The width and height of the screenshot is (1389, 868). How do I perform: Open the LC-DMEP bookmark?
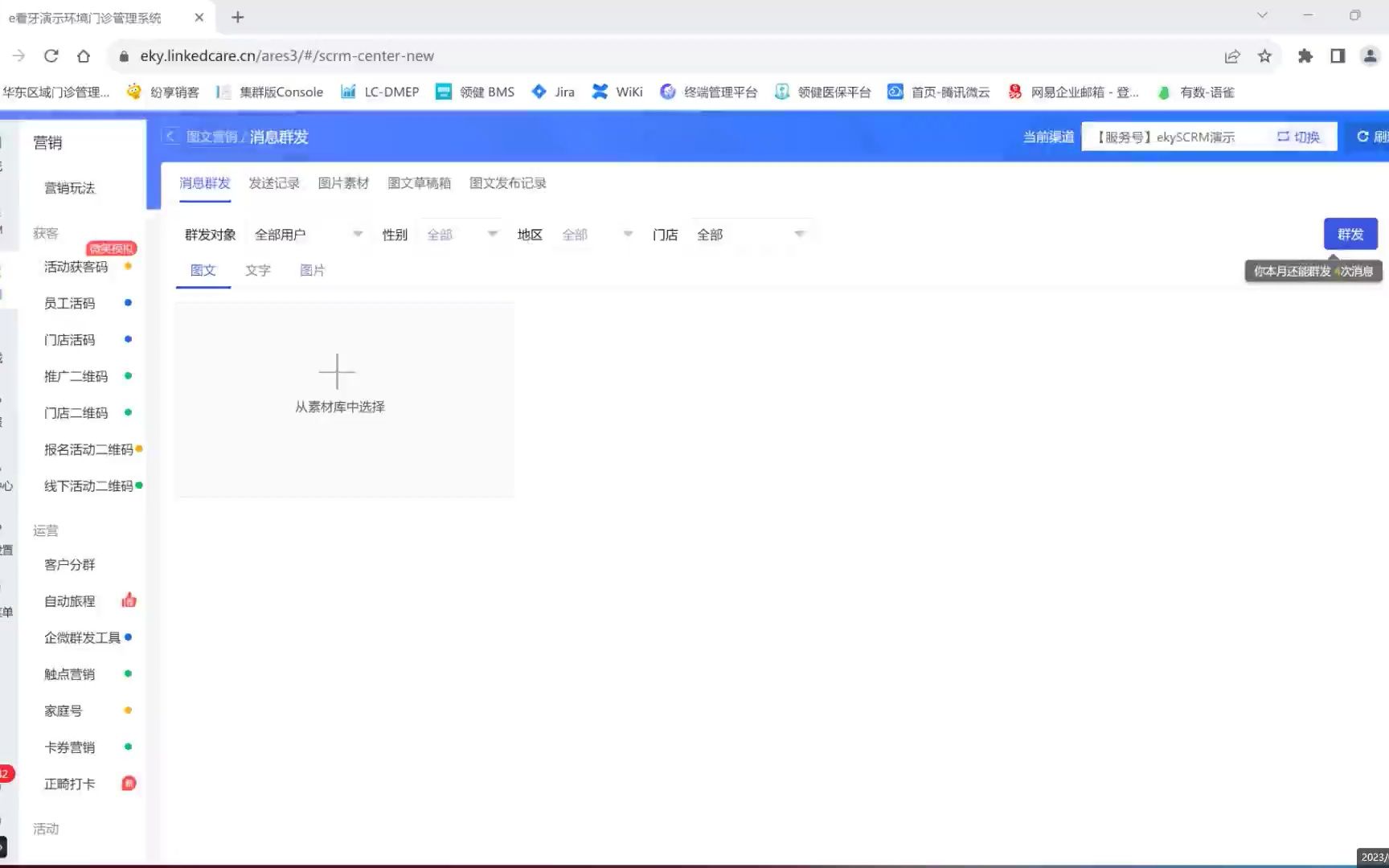tap(380, 92)
